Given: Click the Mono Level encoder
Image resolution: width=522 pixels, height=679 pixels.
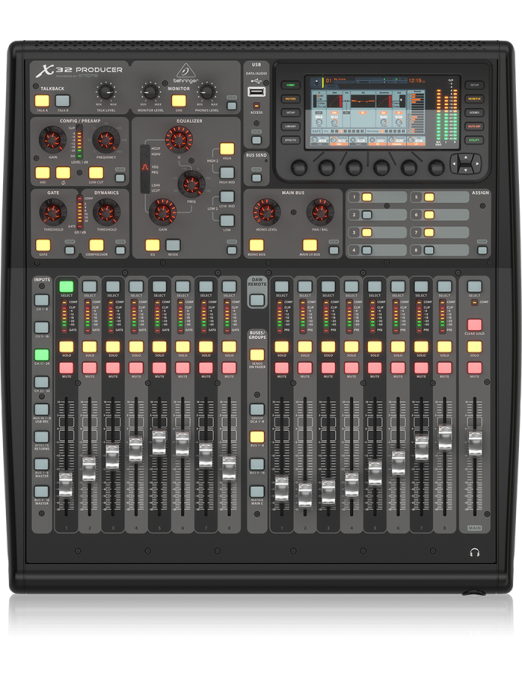Looking at the screenshot, I should tap(266, 212).
